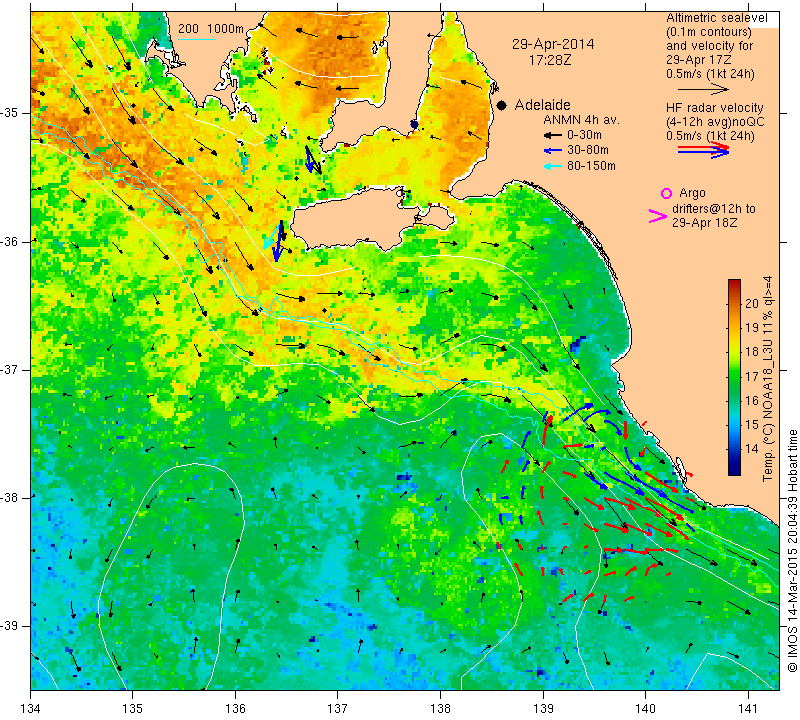
Task: Click the temperature color bar
Action: click(734, 377)
